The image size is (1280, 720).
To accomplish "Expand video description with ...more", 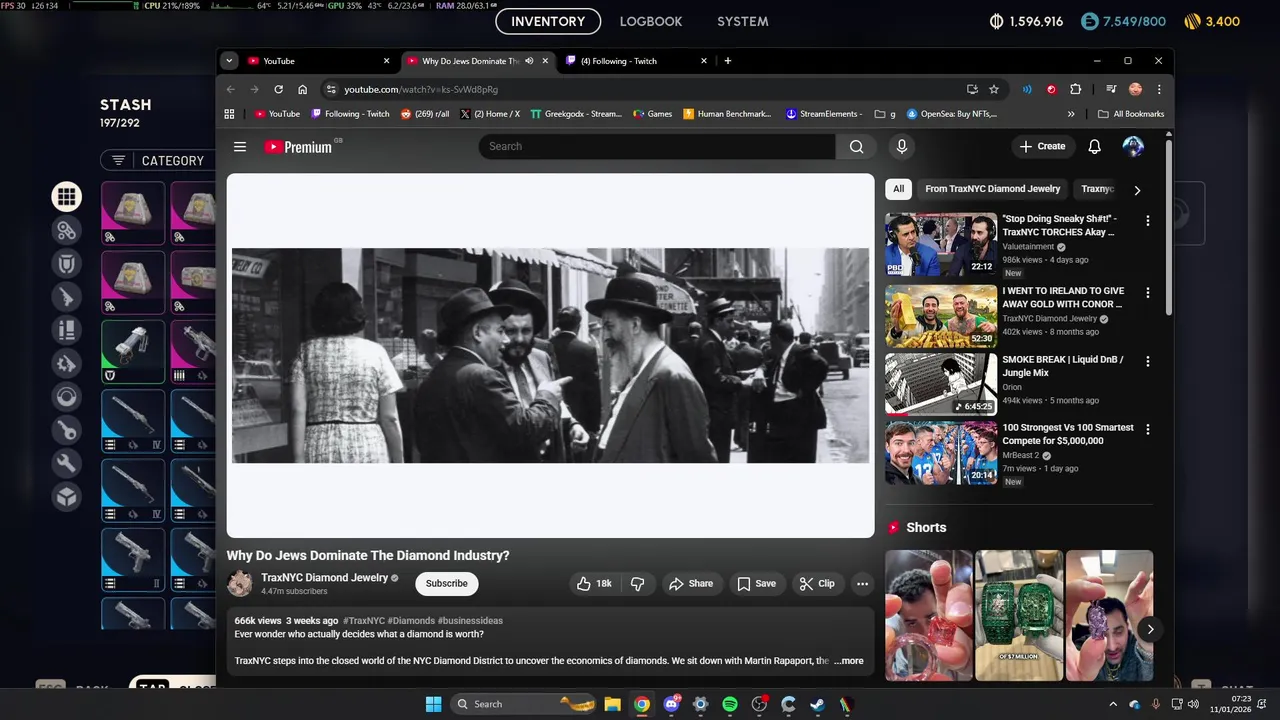I will click(x=849, y=661).
